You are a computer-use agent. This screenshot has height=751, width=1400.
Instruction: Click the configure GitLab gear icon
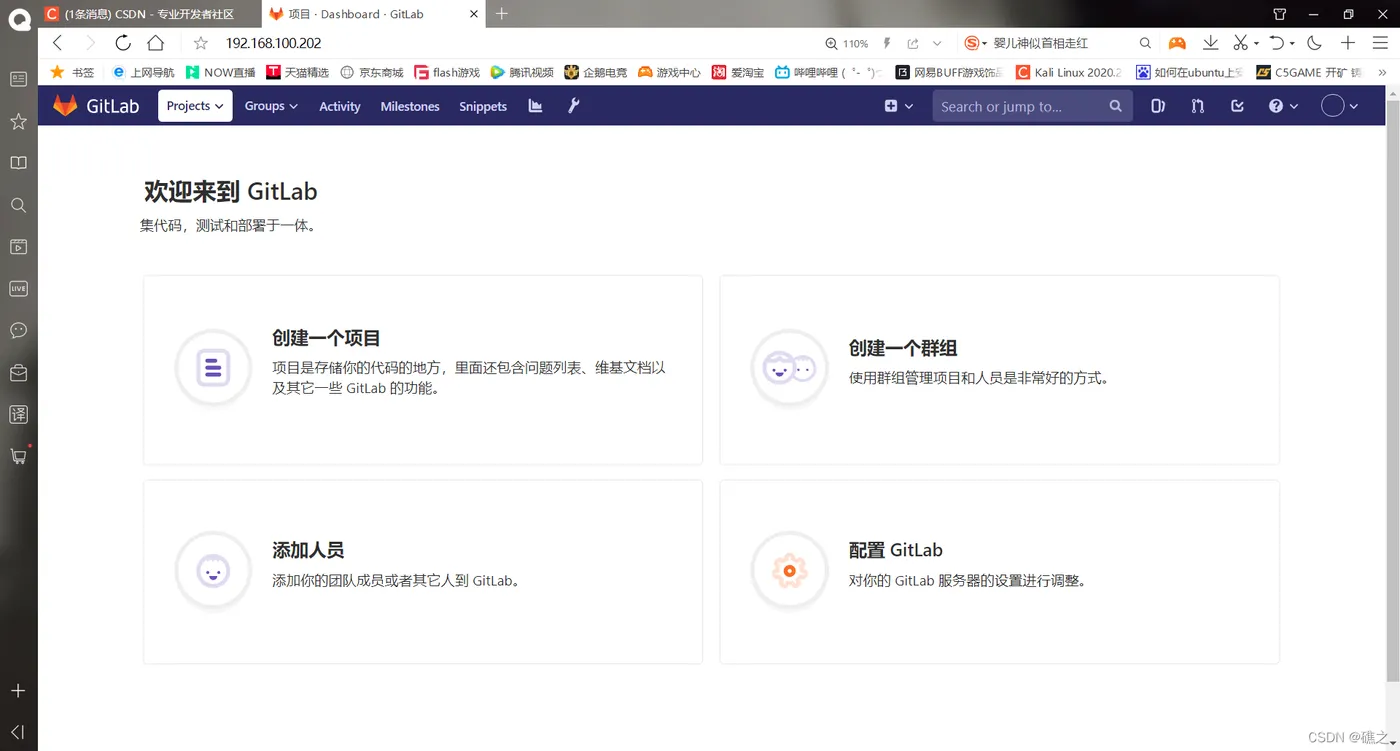point(789,571)
